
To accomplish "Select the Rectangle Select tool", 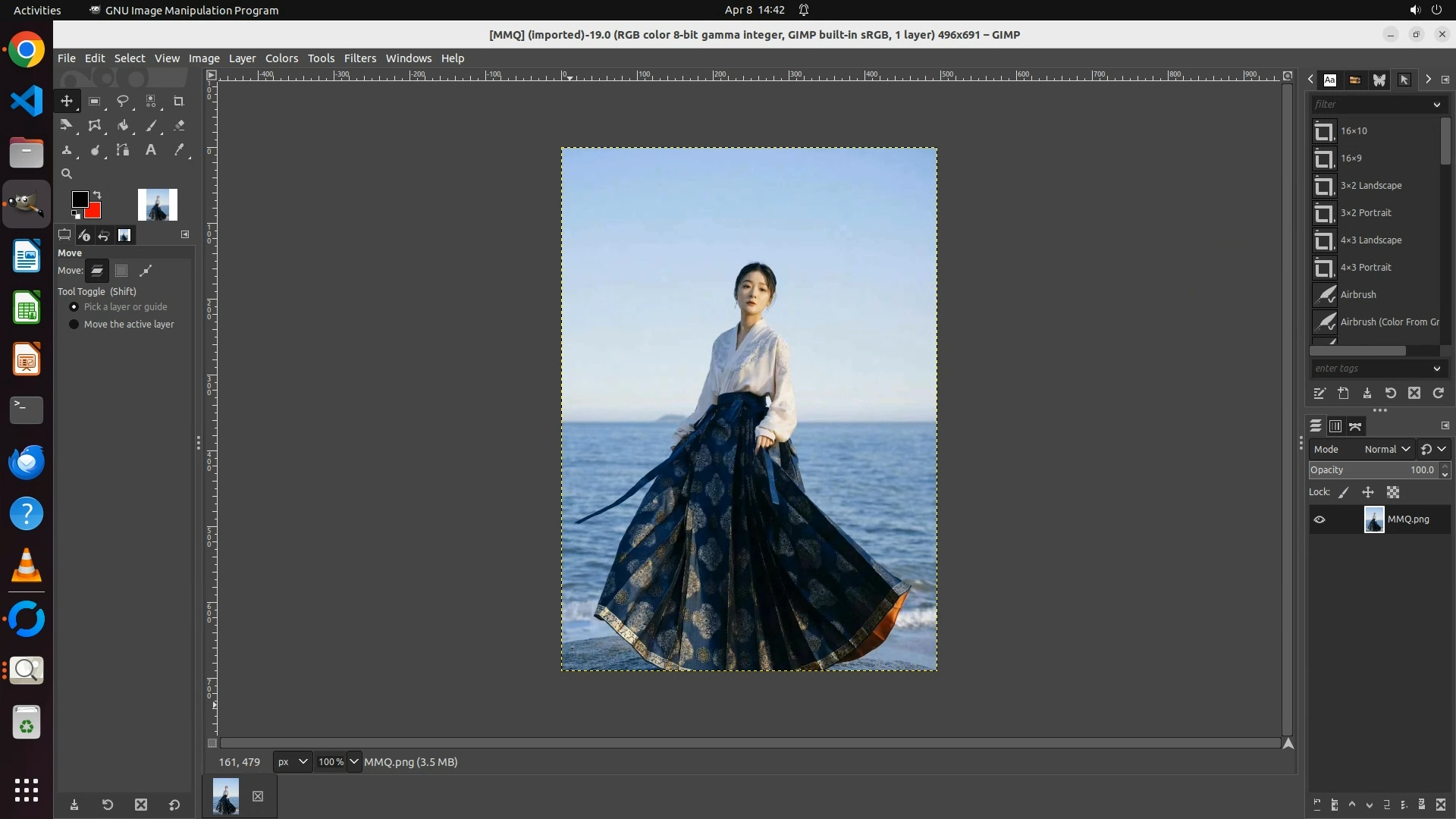I will click(x=95, y=101).
